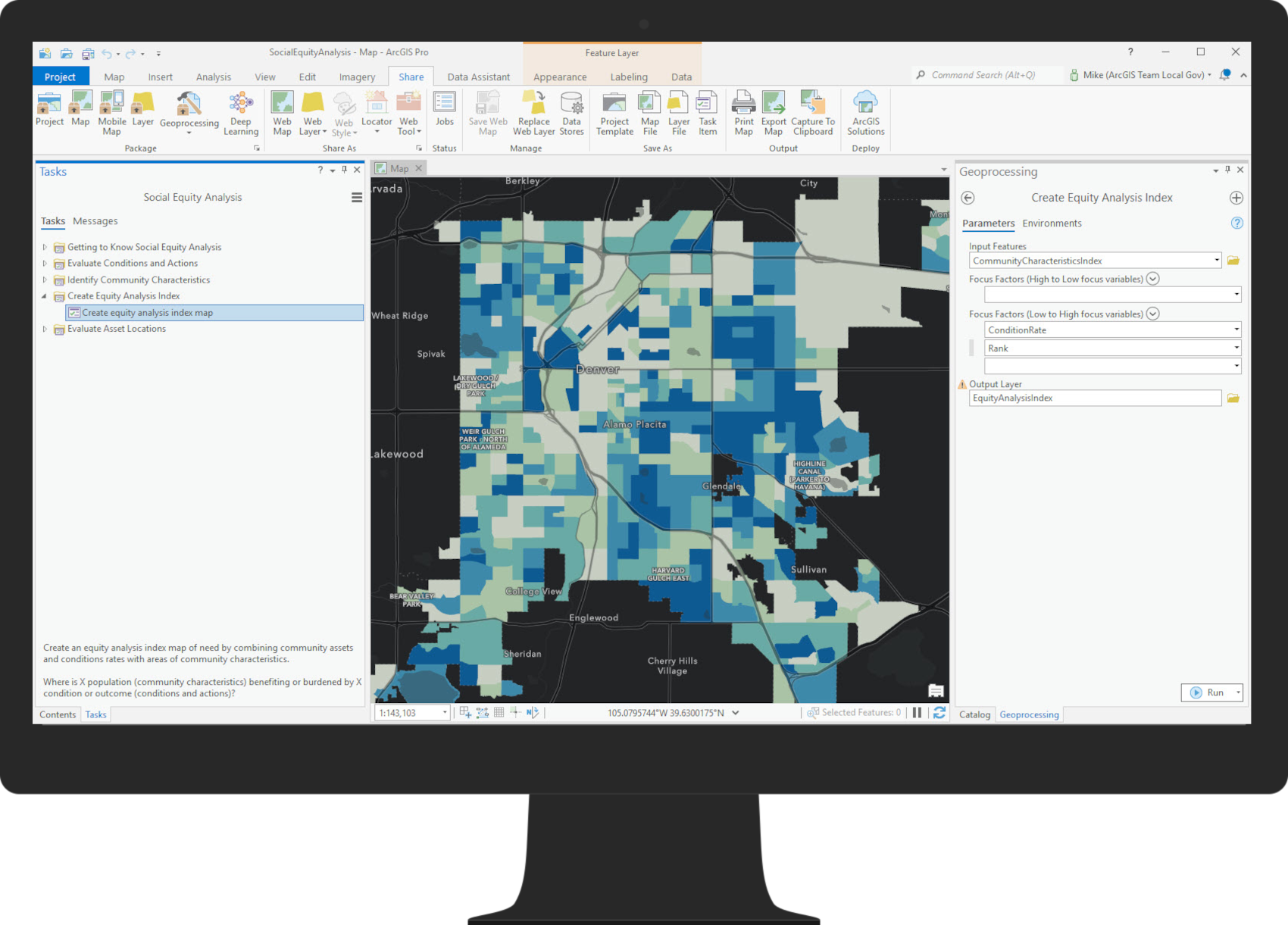Expand the Evaluate Asset Locations task group

coord(45,328)
